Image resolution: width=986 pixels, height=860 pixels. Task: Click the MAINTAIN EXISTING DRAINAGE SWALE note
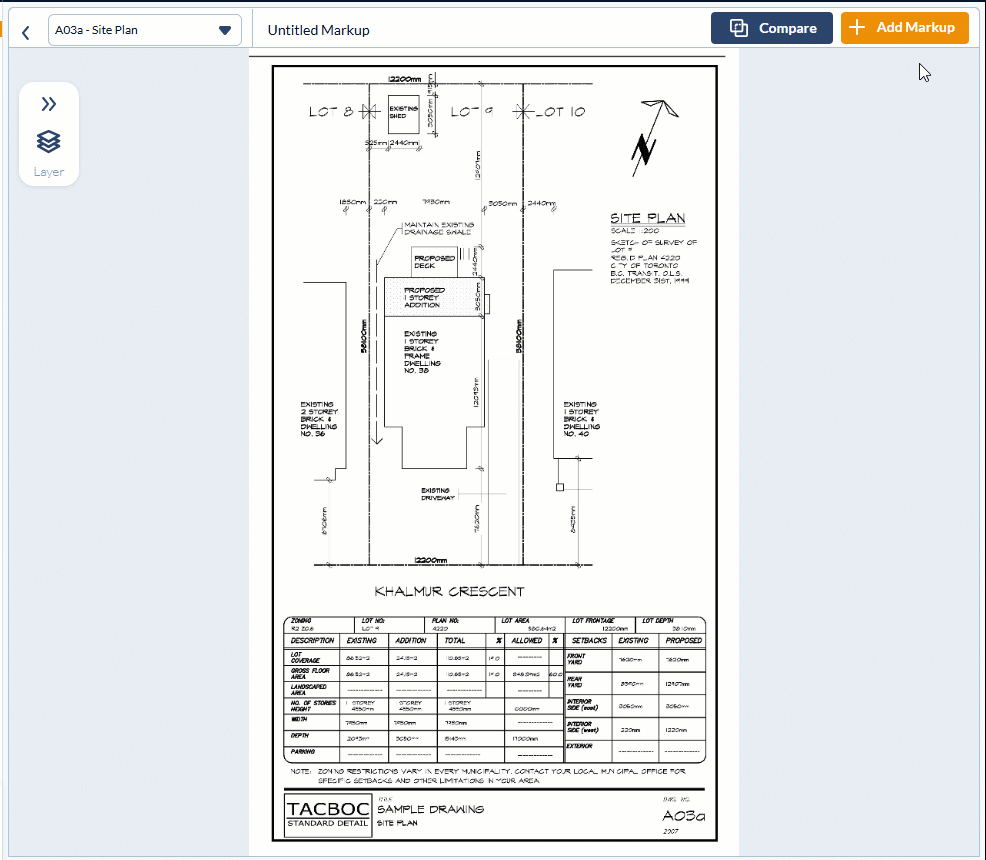pos(439,228)
